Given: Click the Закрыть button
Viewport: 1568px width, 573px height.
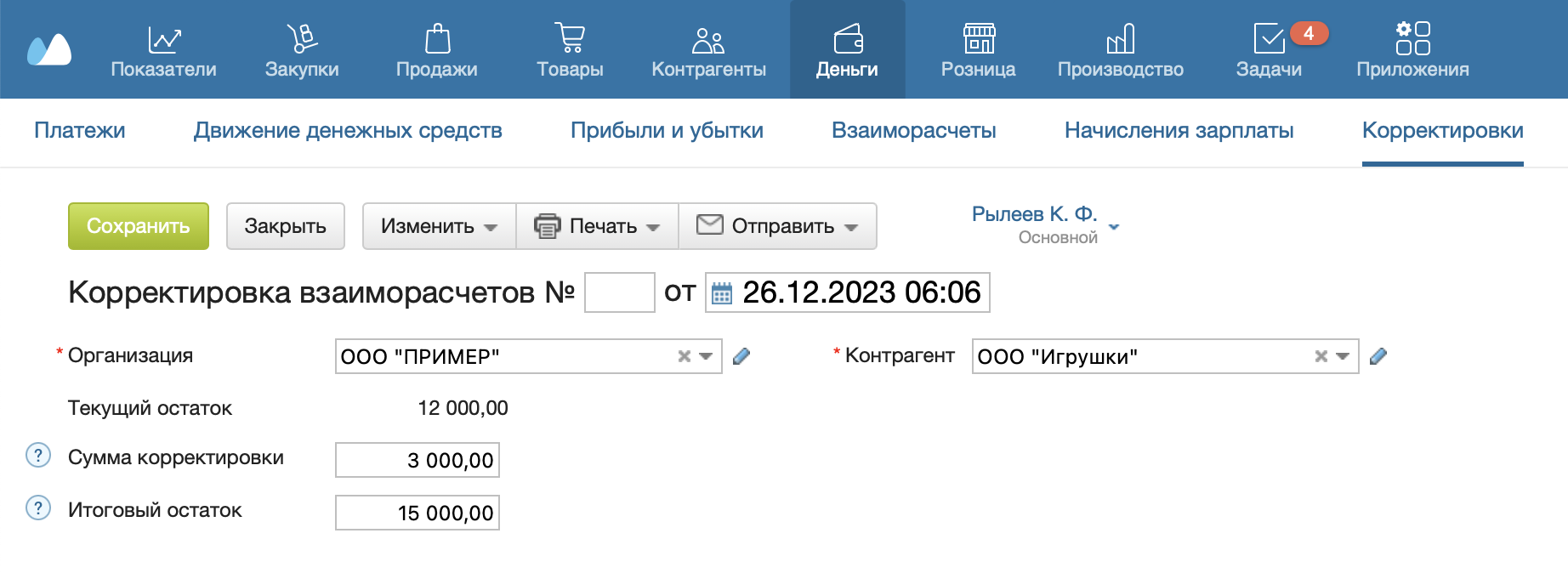Looking at the screenshot, I should (x=285, y=226).
